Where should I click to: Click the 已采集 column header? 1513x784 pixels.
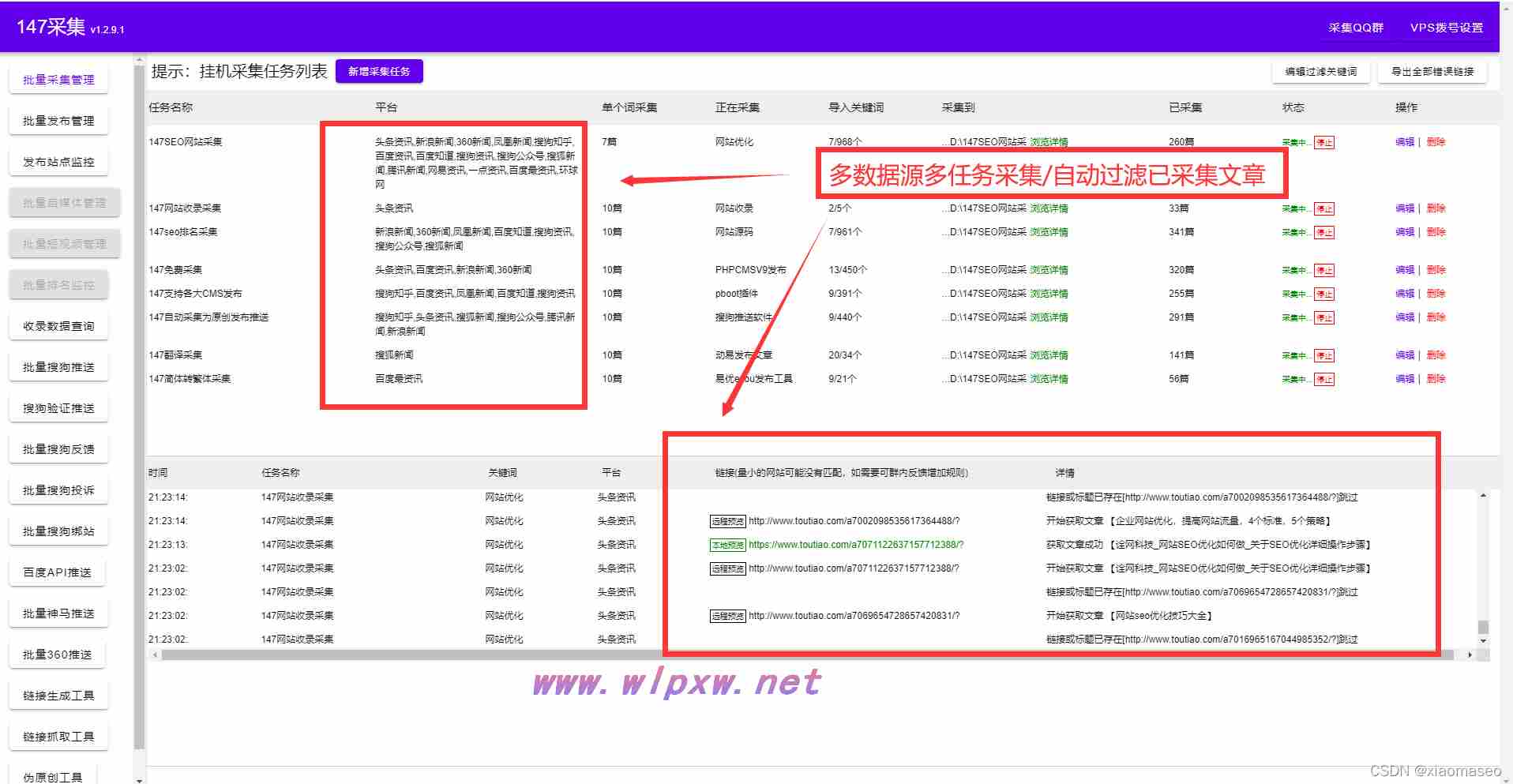pyautogui.click(x=1185, y=107)
